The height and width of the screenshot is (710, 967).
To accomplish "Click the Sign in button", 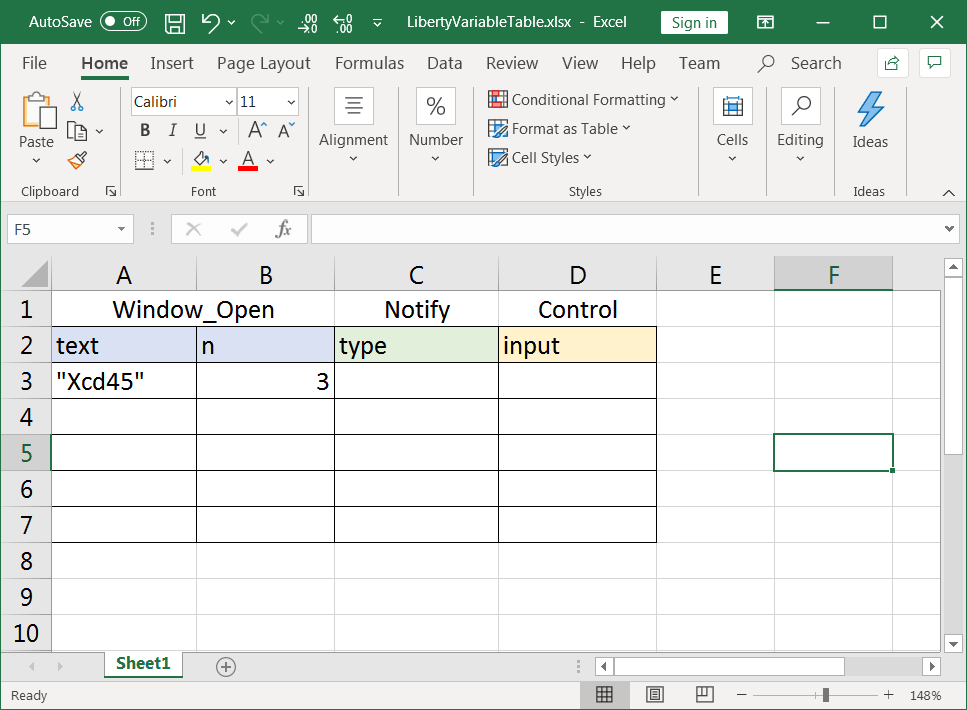I will pos(694,23).
